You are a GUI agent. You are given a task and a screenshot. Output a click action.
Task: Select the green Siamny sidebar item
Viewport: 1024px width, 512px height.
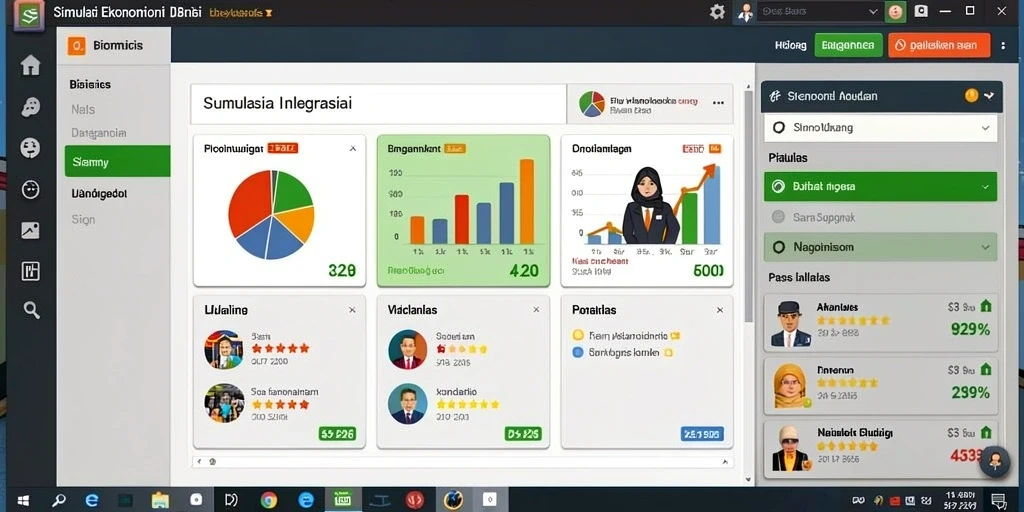coord(118,161)
